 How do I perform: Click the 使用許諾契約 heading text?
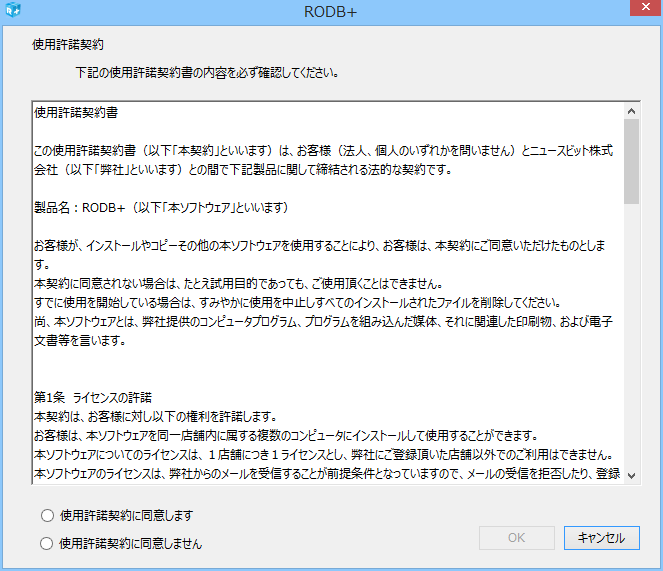68,44
